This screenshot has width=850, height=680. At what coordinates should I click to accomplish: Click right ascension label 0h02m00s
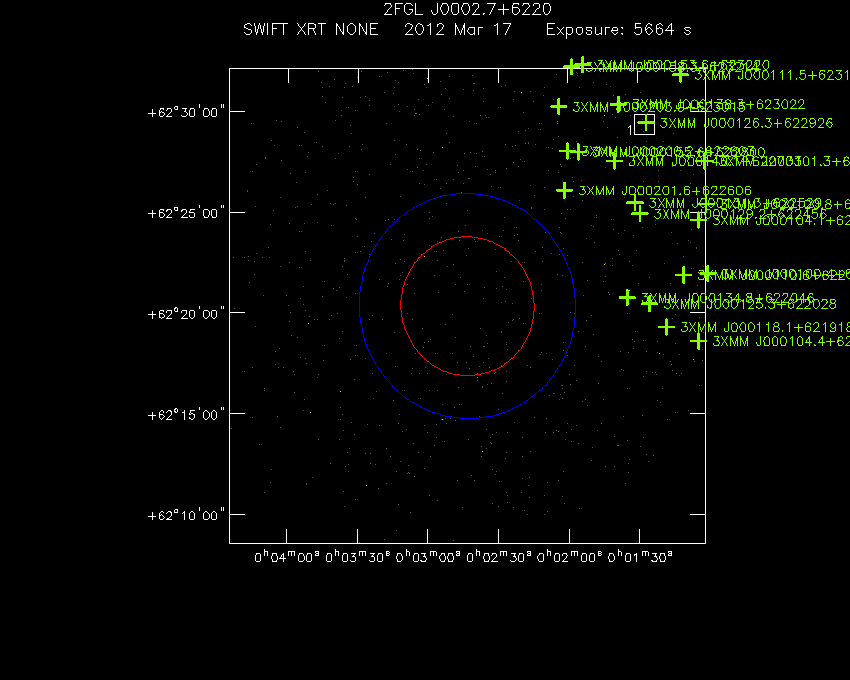[569, 557]
